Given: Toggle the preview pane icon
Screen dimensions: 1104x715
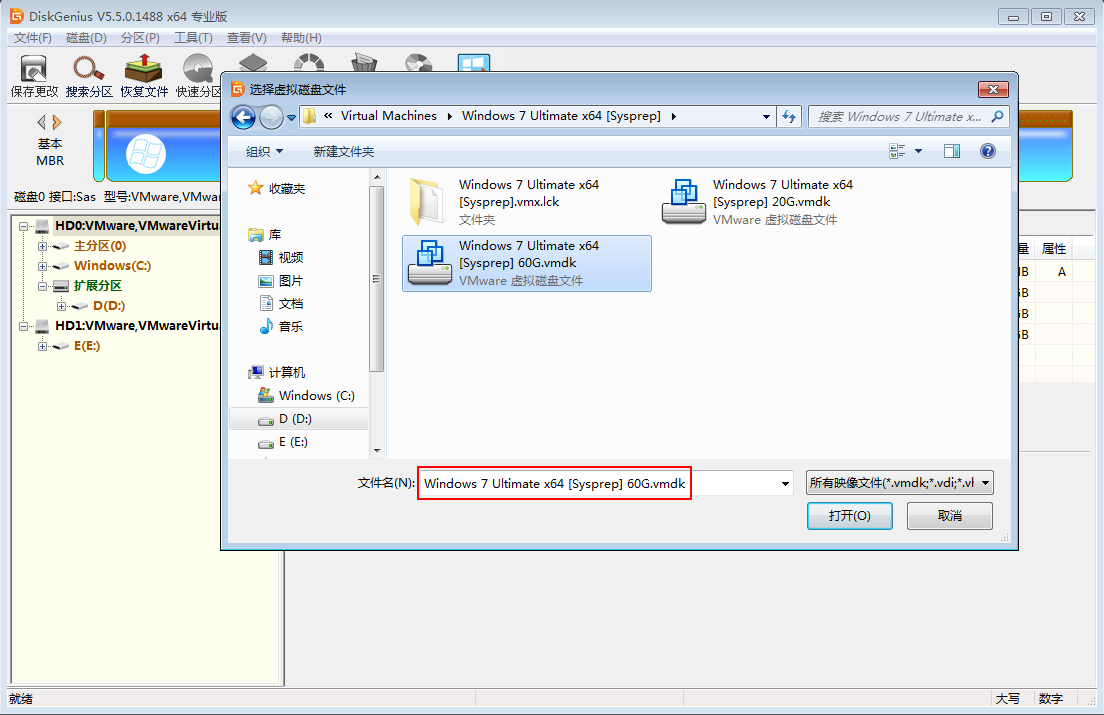Looking at the screenshot, I should [x=952, y=151].
